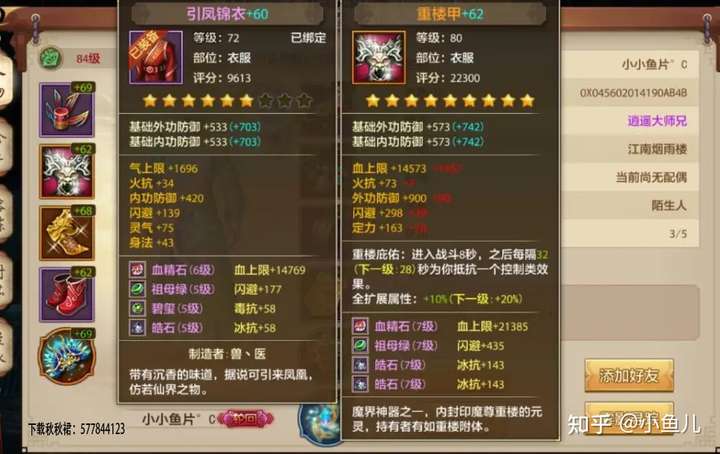Select the 祖母绿 (7级) gem in 重楼甲
Viewport: 720px width, 454px height.
coord(360,346)
